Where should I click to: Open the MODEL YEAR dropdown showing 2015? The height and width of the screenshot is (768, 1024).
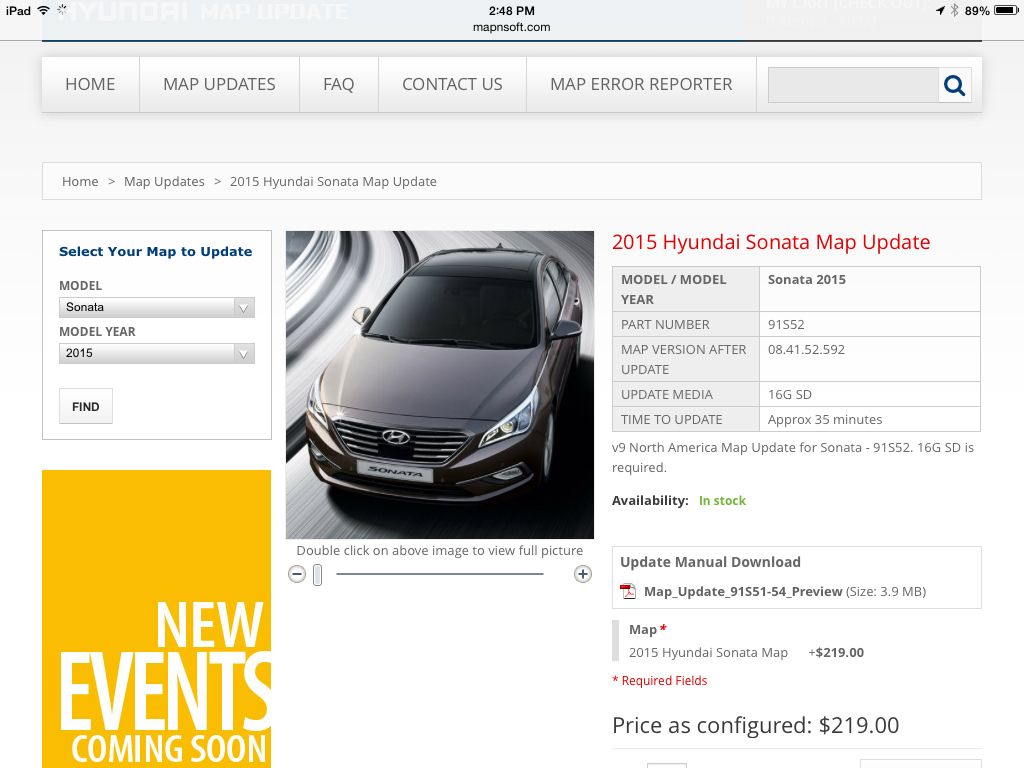[x=157, y=353]
